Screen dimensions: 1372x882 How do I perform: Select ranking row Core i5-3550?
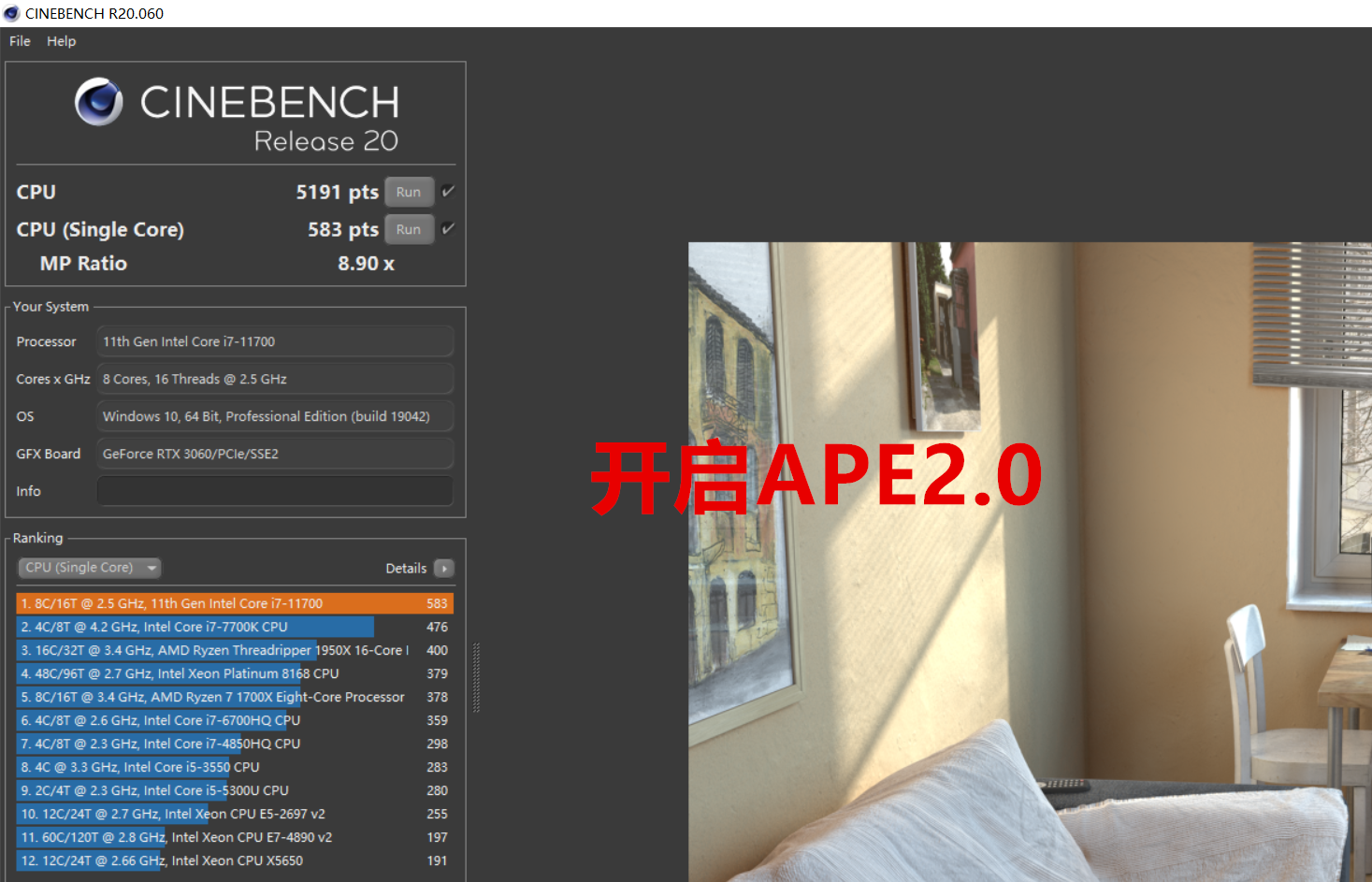tap(235, 767)
